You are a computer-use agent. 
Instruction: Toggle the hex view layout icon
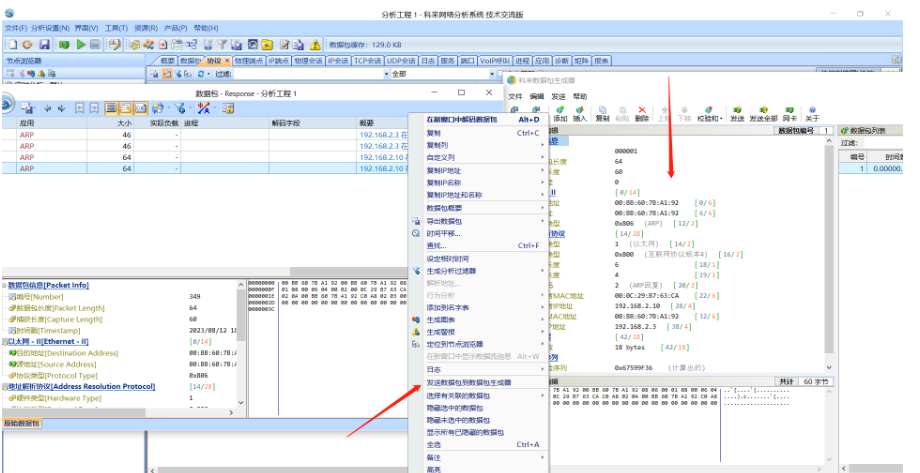(141, 108)
